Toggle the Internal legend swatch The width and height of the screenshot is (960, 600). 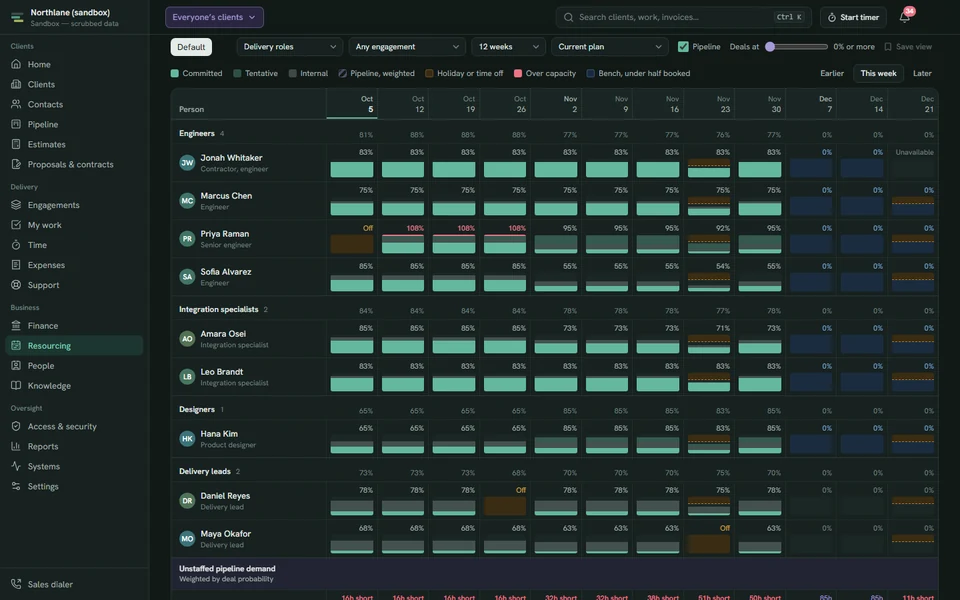293,73
